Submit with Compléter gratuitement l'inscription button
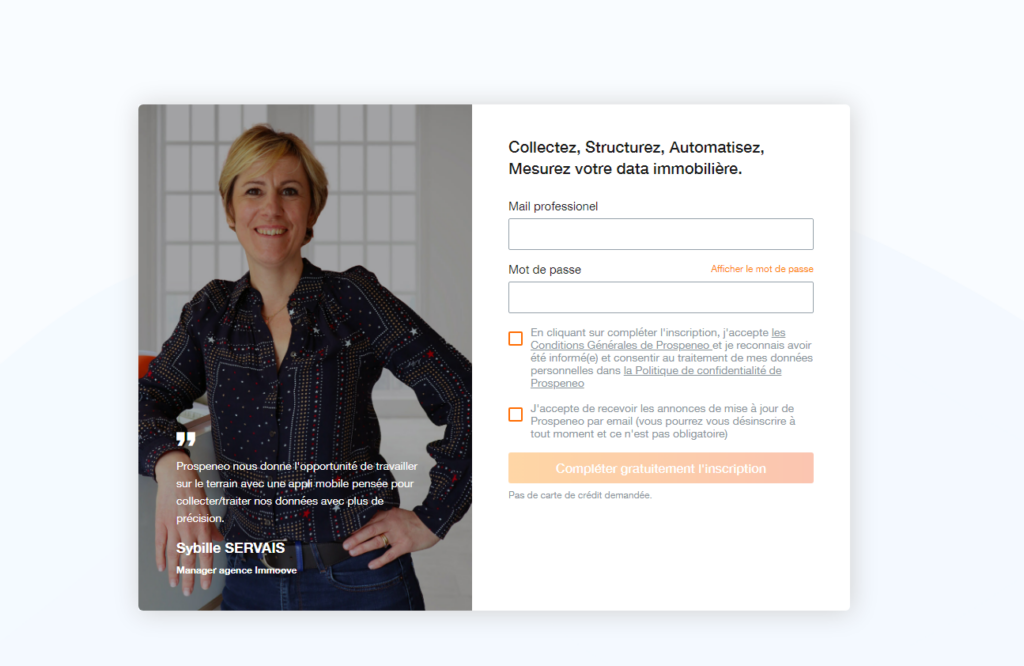Image resolution: width=1024 pixels, height=666 pixels. point(661,468)
